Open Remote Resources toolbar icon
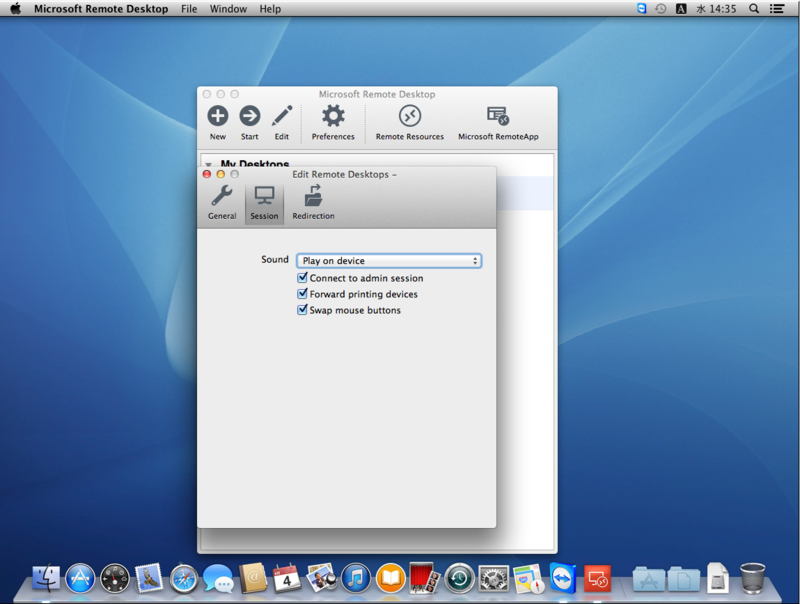Viewport: 800px width, 604px height. pos(410,116)
